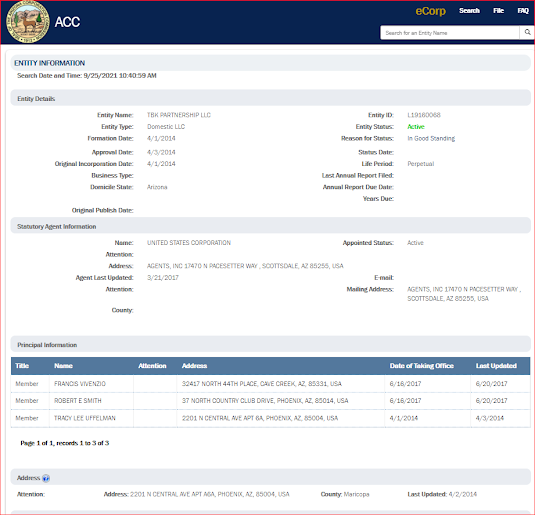The height and width of the screenshot is (515, 535).
Task: Click 2201 N Central Ave Apt 8A table address
Action: click(260, 418)
